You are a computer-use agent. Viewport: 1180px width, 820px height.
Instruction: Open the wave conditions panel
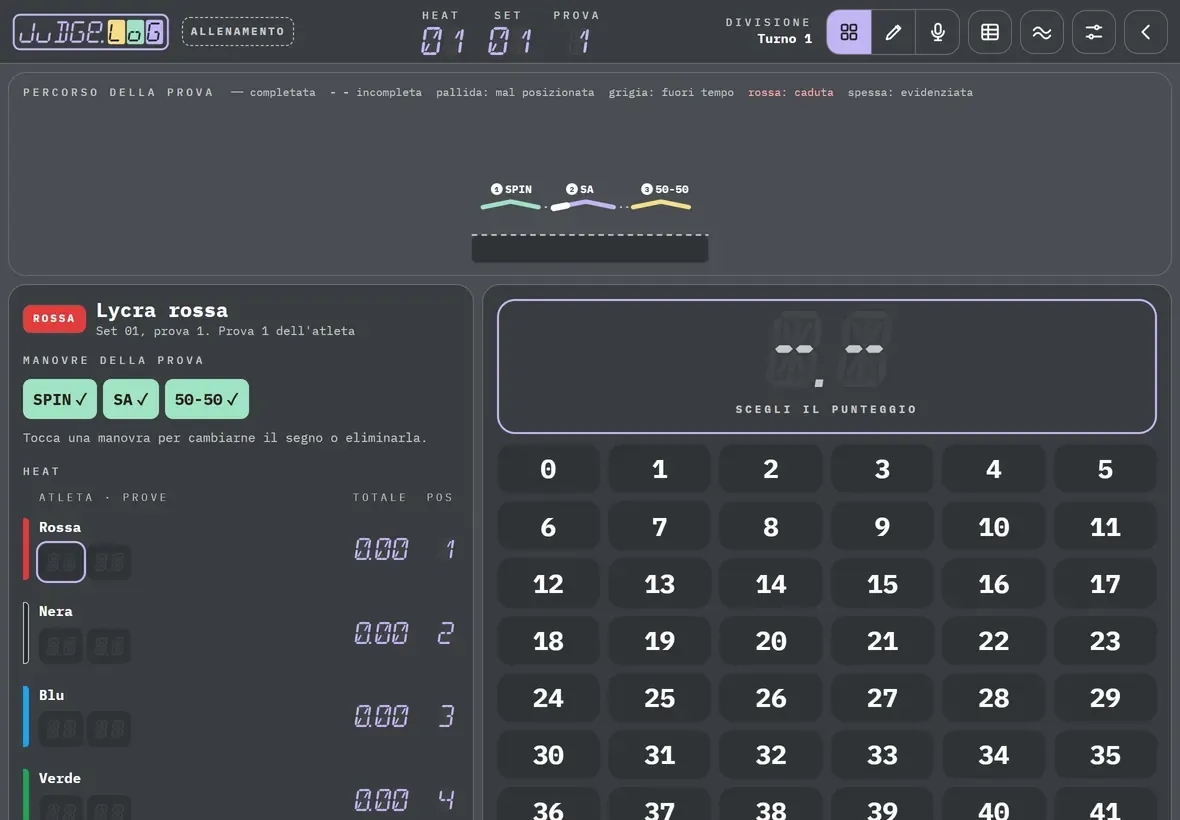(x=1042, y=32)
